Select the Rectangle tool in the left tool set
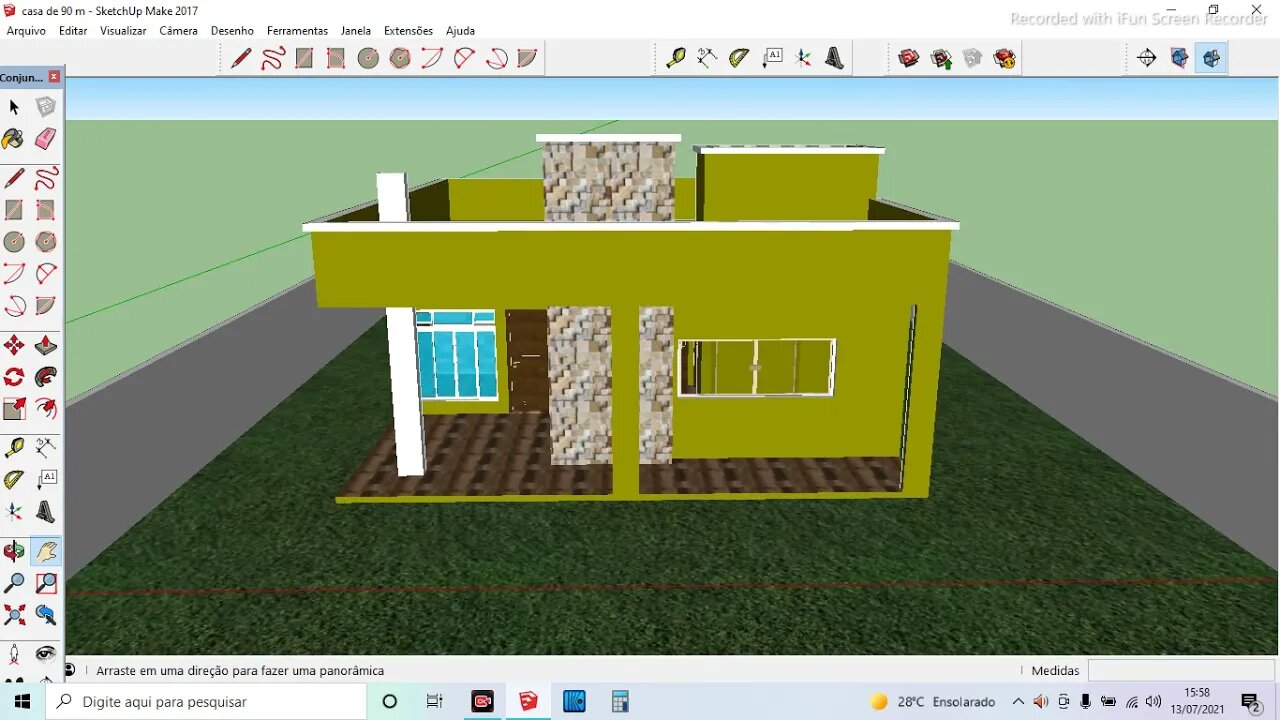The height and width of the screenshot is (720, 1280). click(14, 210)
